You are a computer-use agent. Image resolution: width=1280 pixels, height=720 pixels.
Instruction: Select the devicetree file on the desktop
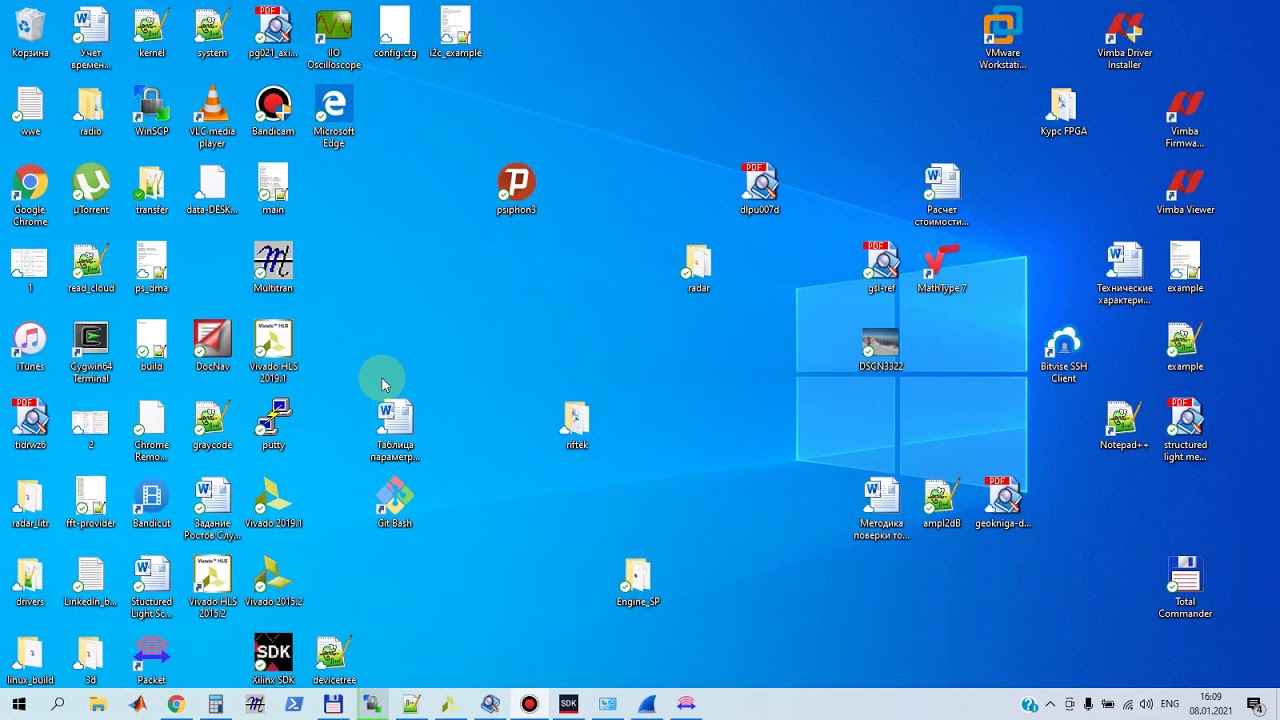pyautogui.click(x=334, y=659)
